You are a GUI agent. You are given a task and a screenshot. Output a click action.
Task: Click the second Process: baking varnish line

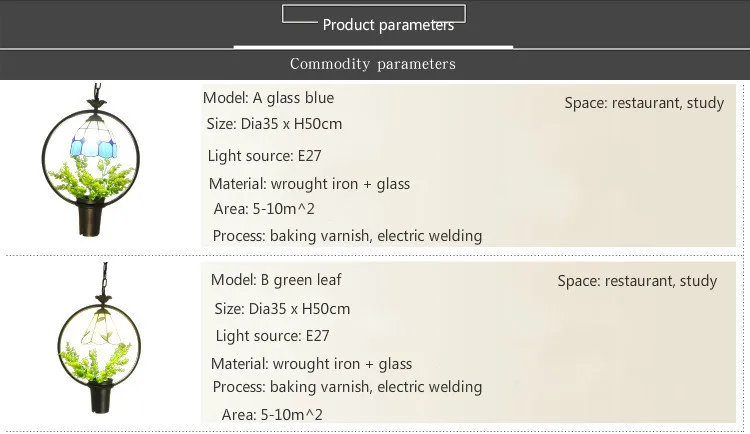click(346, 387)
